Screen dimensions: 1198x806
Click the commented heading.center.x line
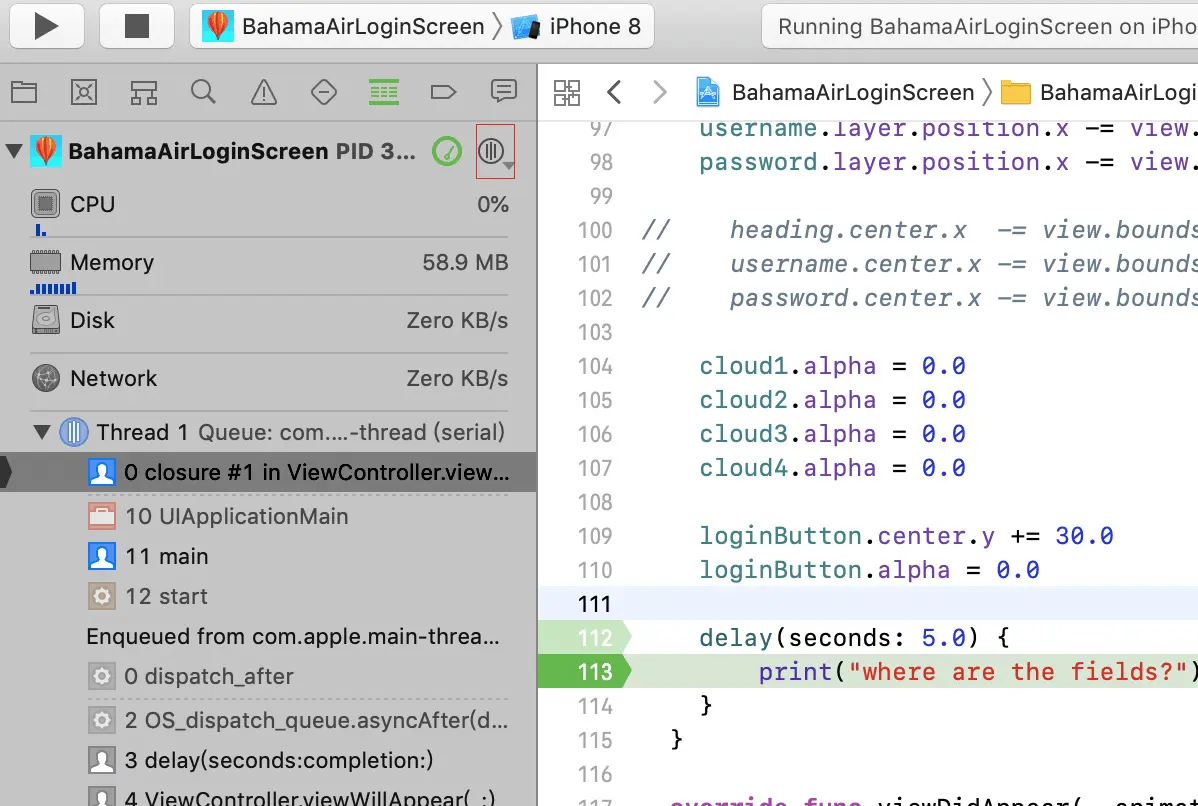pyautogui.click(x=919, y=230)
